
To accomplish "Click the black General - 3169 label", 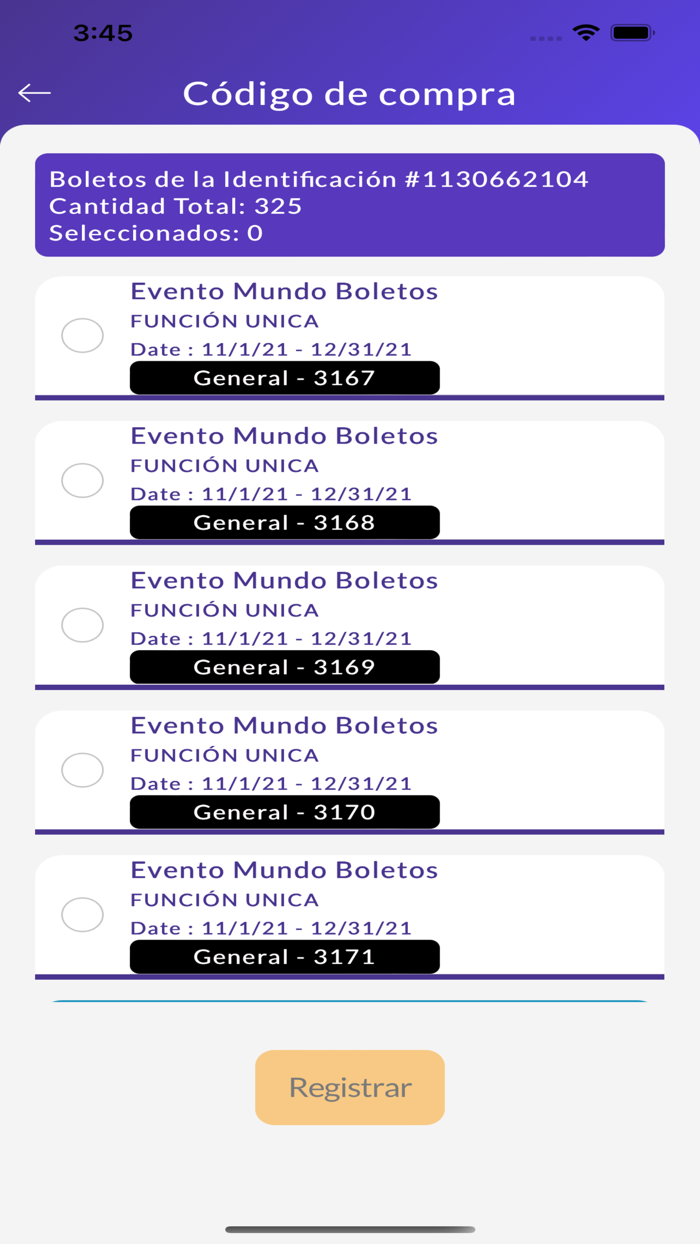I will (284, 667).
